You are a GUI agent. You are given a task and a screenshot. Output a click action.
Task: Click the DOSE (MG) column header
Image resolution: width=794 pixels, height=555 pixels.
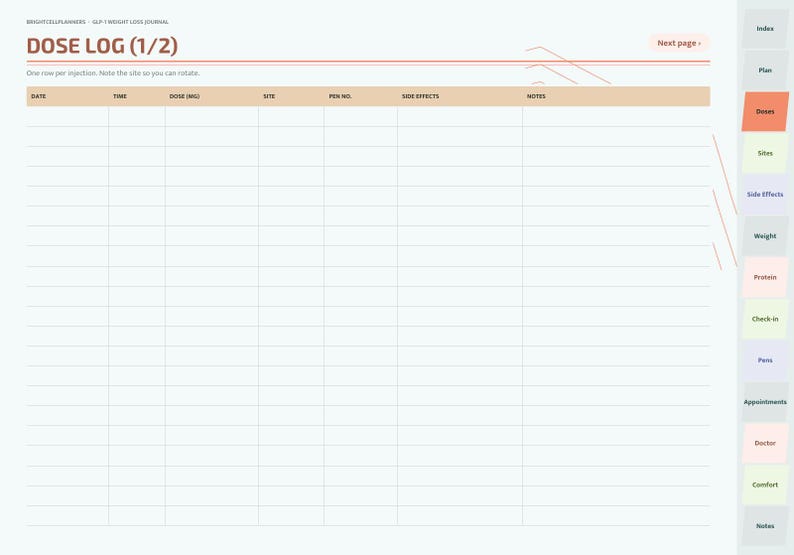coord(212,96)
